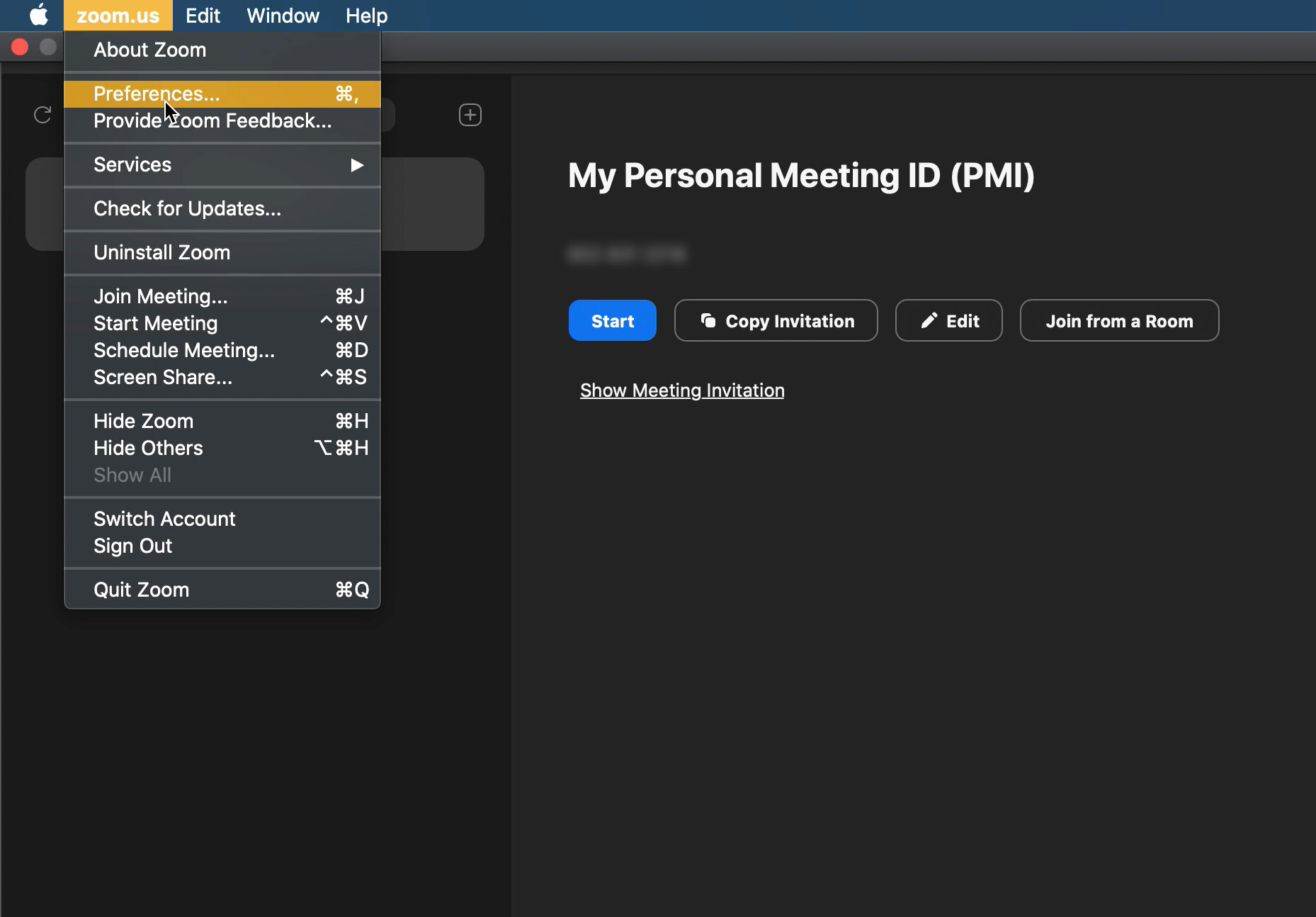Choose Hide Zoom
This screenshot has width=1316, height=917.
click(x=222, y=421)
